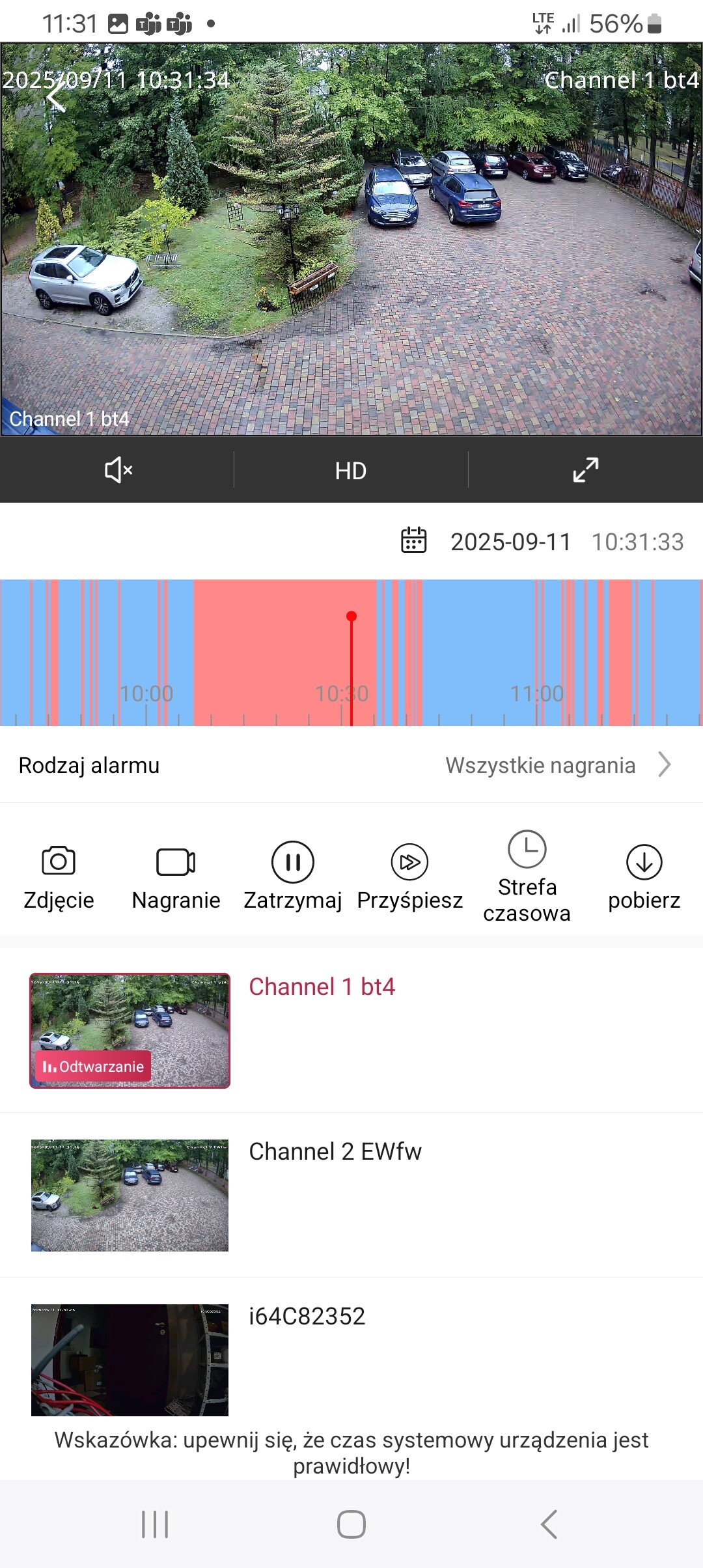Switch to Channel 2 EWfw

[x=335, y=1151]
